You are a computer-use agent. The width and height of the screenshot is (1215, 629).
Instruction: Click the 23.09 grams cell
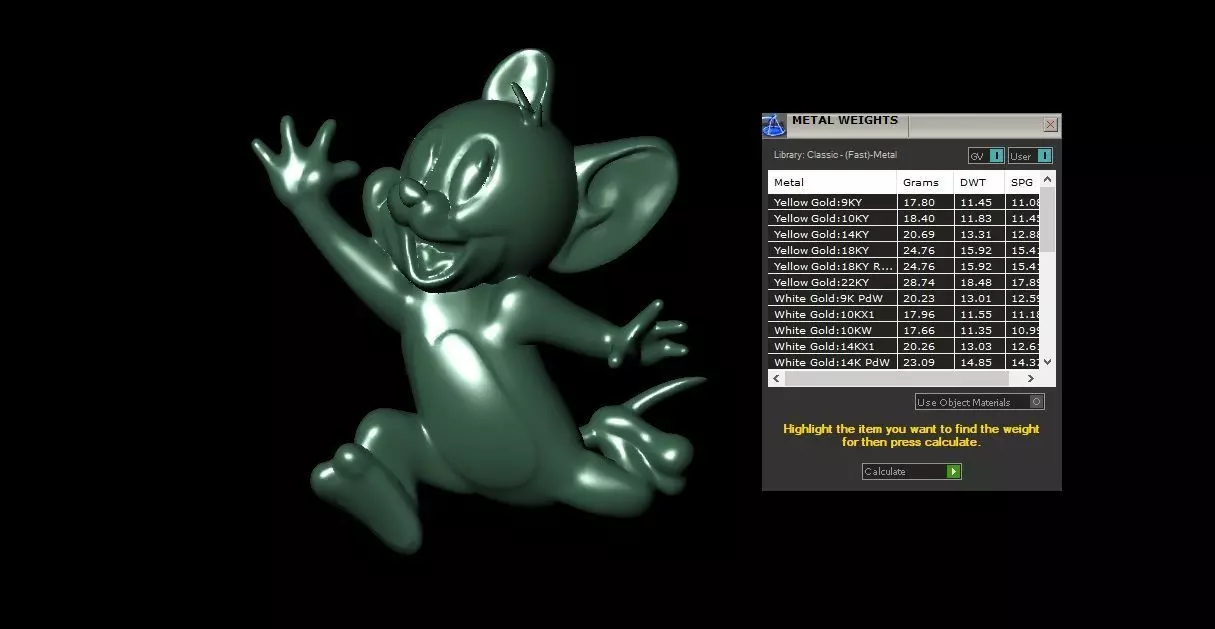pos(925,362)
